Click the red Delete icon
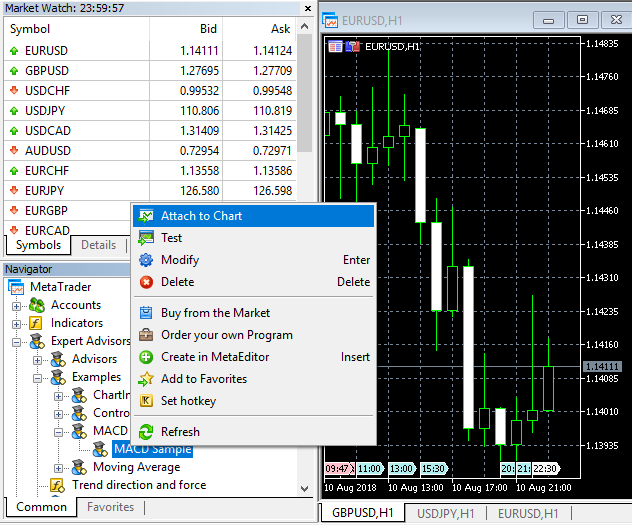Viewport: 632px width, 525px height. pos(146,282)
